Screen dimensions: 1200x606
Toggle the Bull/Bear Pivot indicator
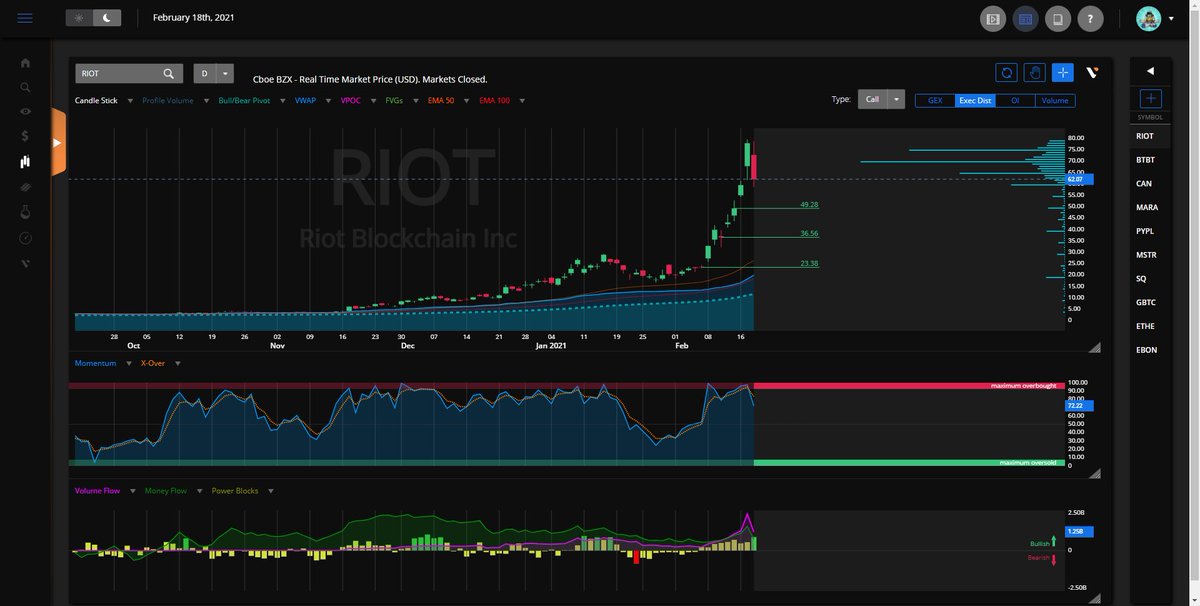tap(244, 101)
